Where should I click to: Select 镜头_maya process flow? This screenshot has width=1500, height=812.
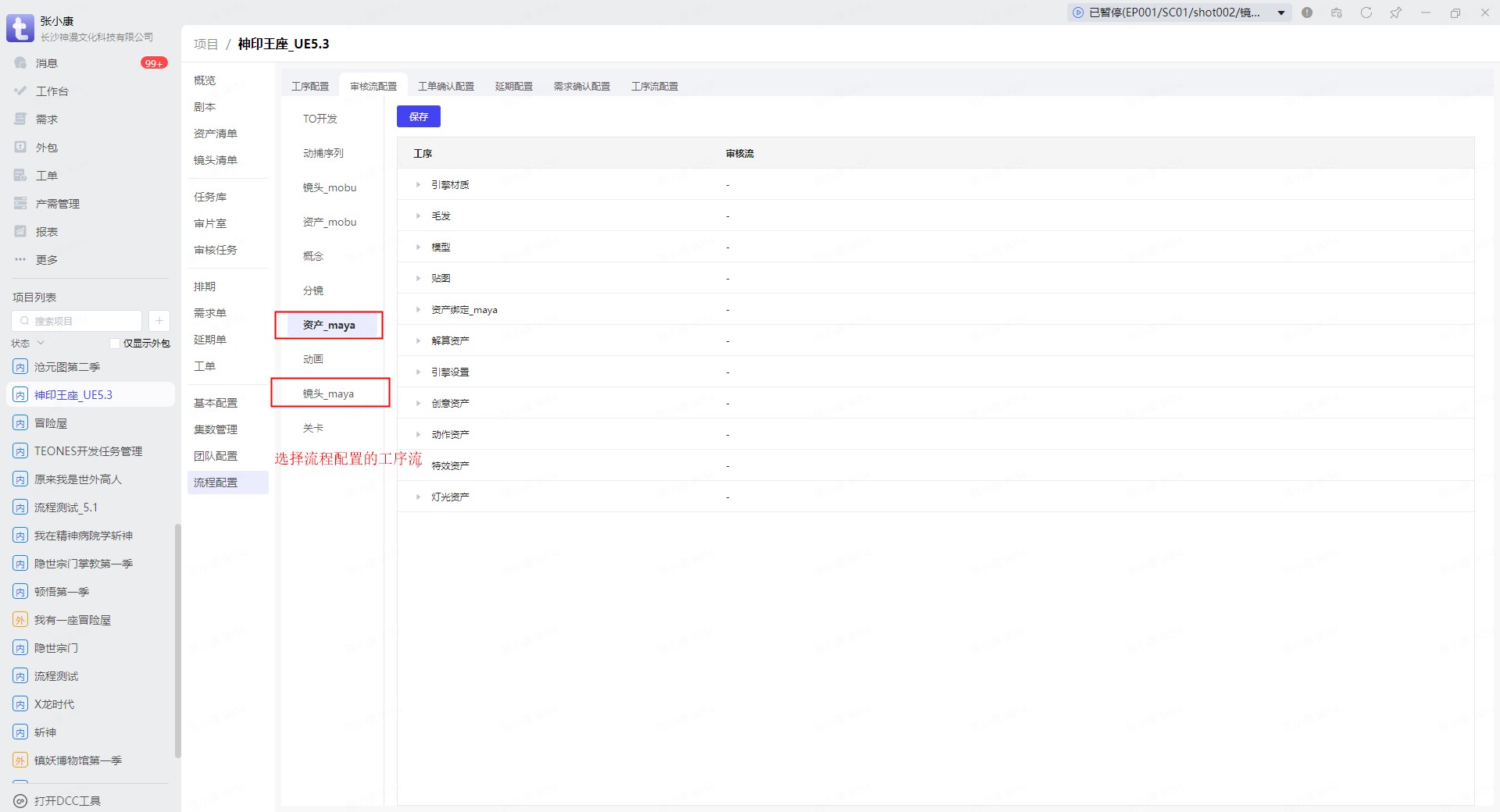point(328,394)
